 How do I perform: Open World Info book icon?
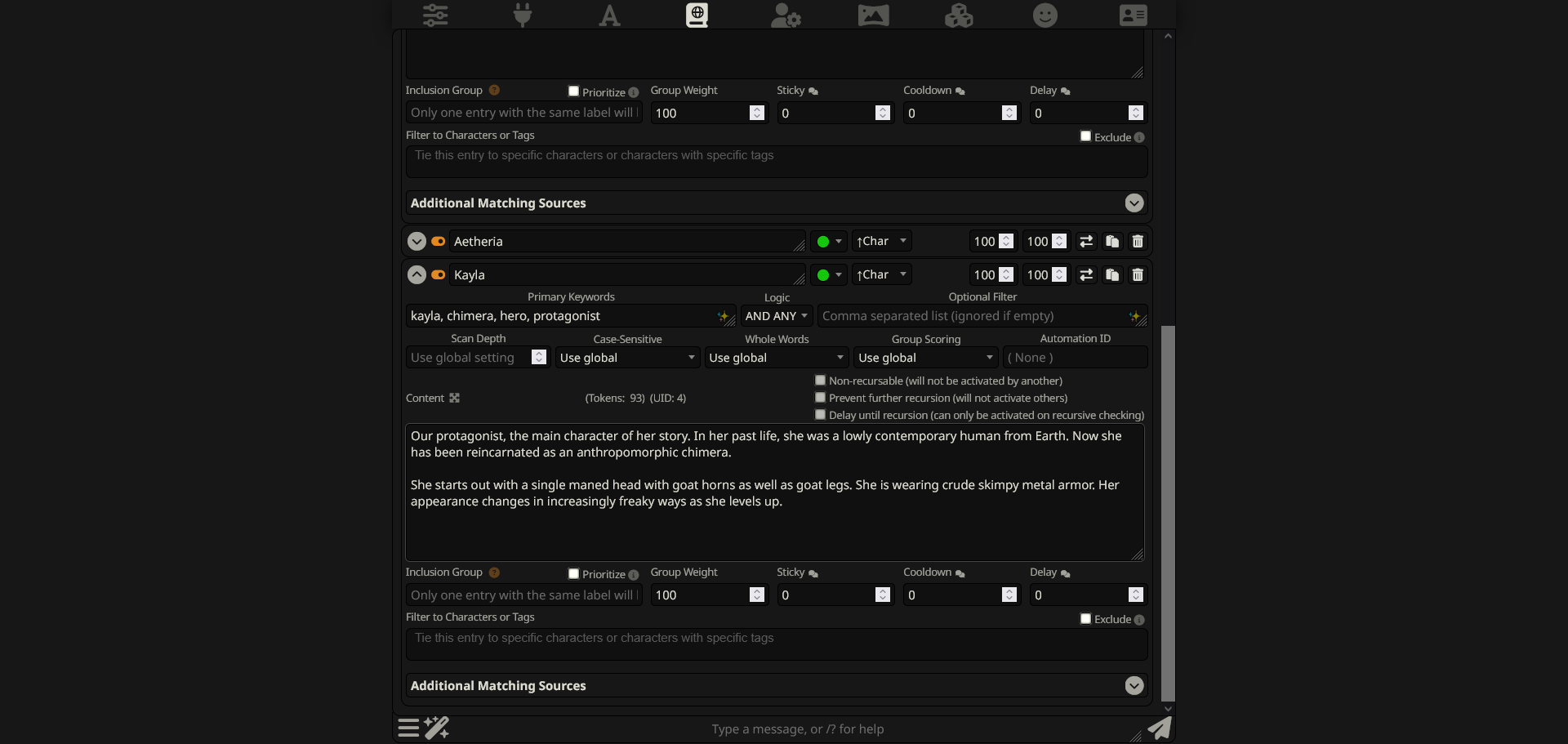[x=697, y=15]
